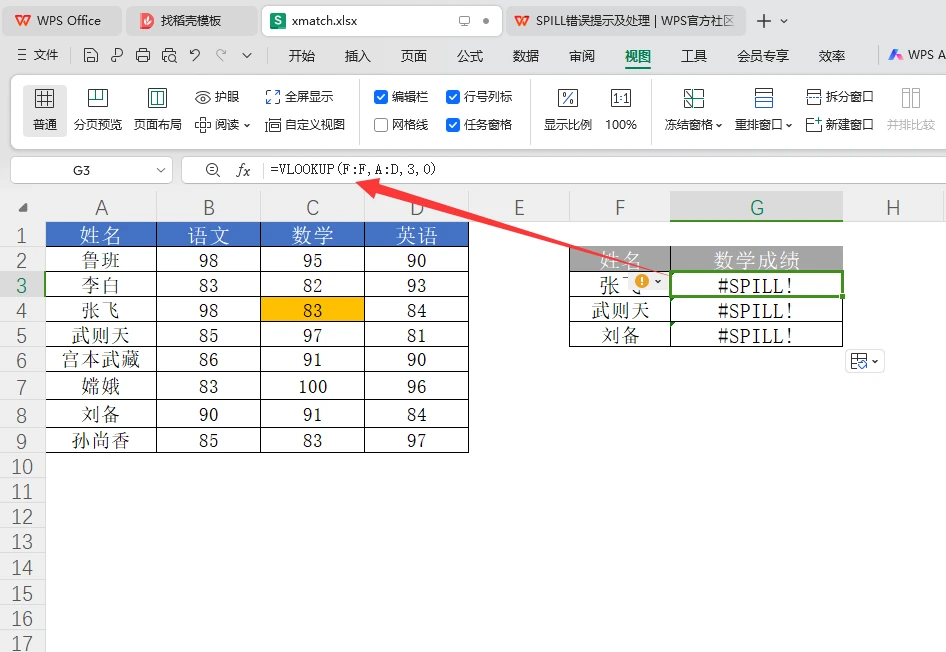
Task: Click the save icon in quick toolbar
Action: click(90, 55)
